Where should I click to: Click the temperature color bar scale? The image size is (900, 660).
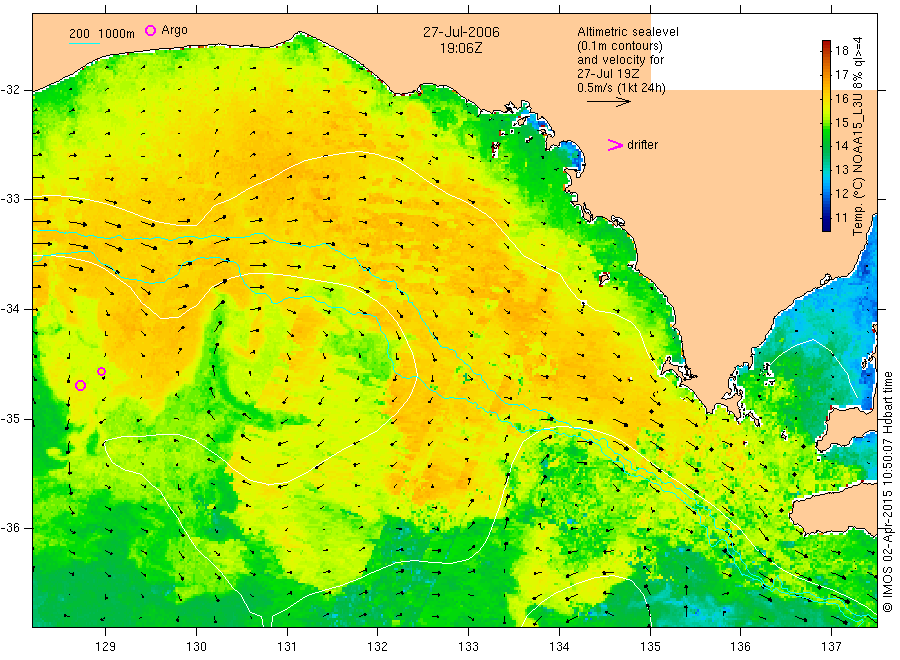(x=826, y=136)
